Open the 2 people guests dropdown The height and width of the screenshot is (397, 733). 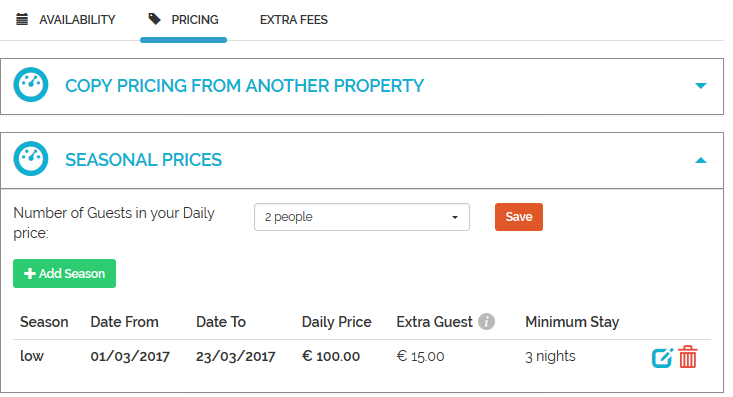pos(362,217)
